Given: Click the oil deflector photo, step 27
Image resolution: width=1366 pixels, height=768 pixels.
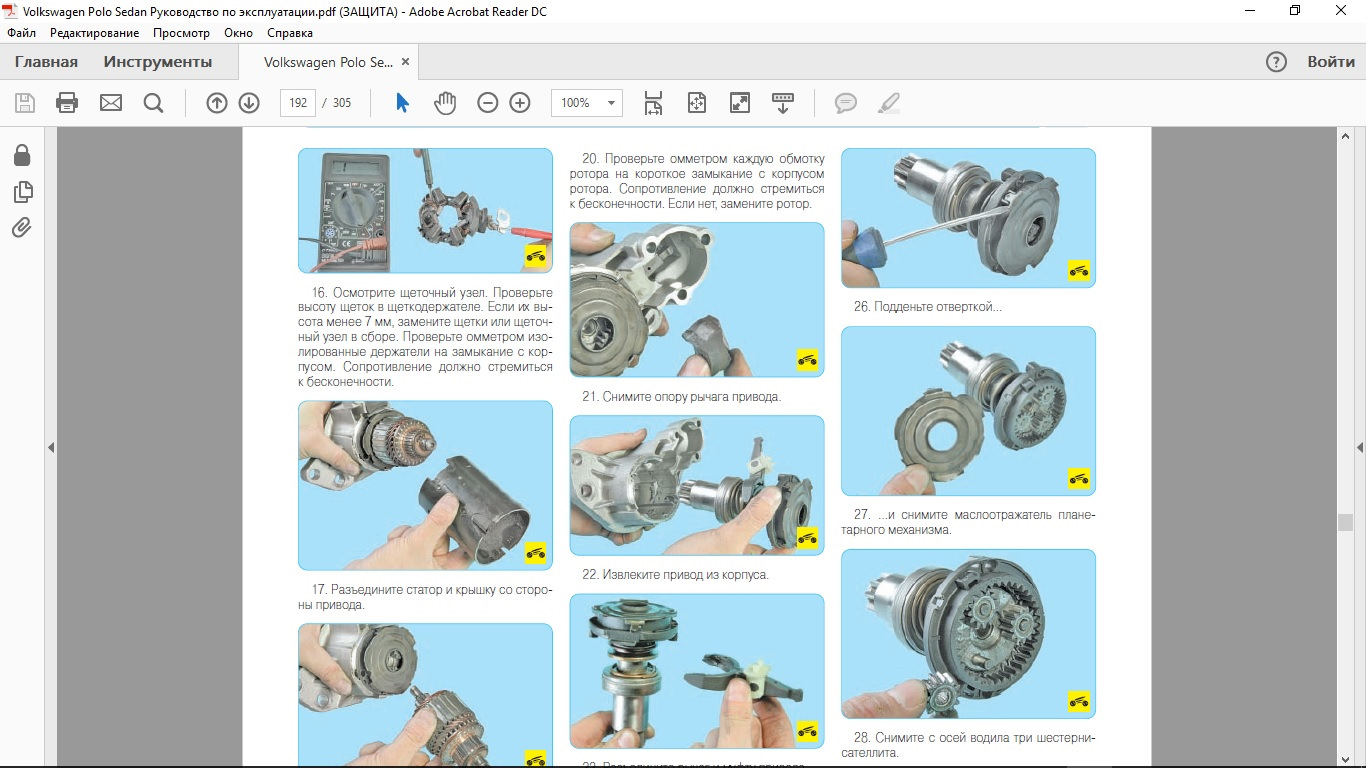Looking at the screenshot, I should pos(968,411).
